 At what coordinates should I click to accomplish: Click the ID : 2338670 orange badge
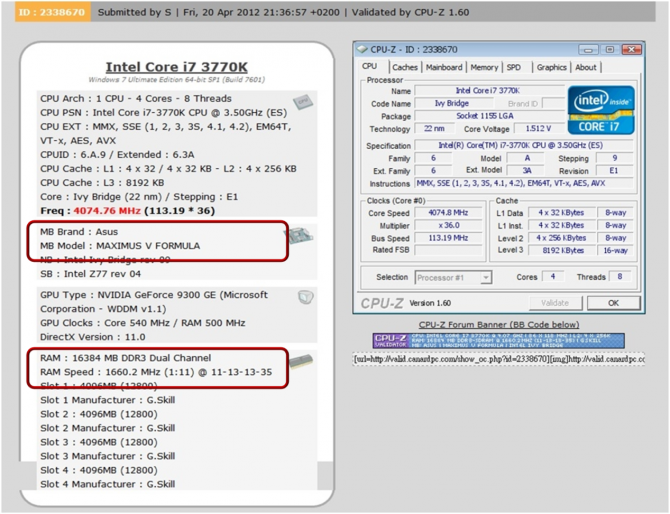[x=52, y=12]
